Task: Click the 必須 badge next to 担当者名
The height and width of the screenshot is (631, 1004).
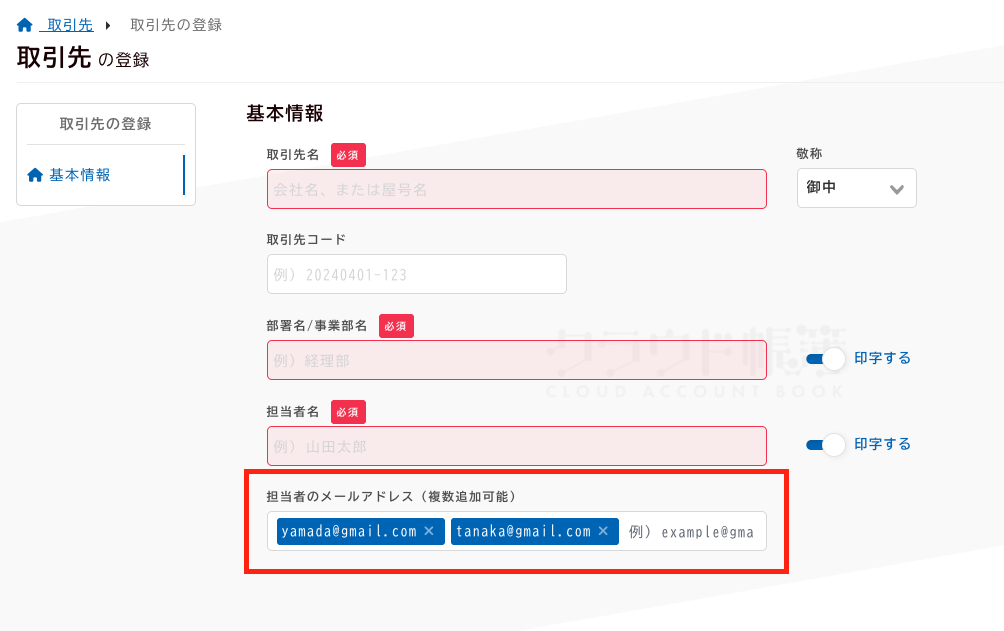Action: [348, 412]
